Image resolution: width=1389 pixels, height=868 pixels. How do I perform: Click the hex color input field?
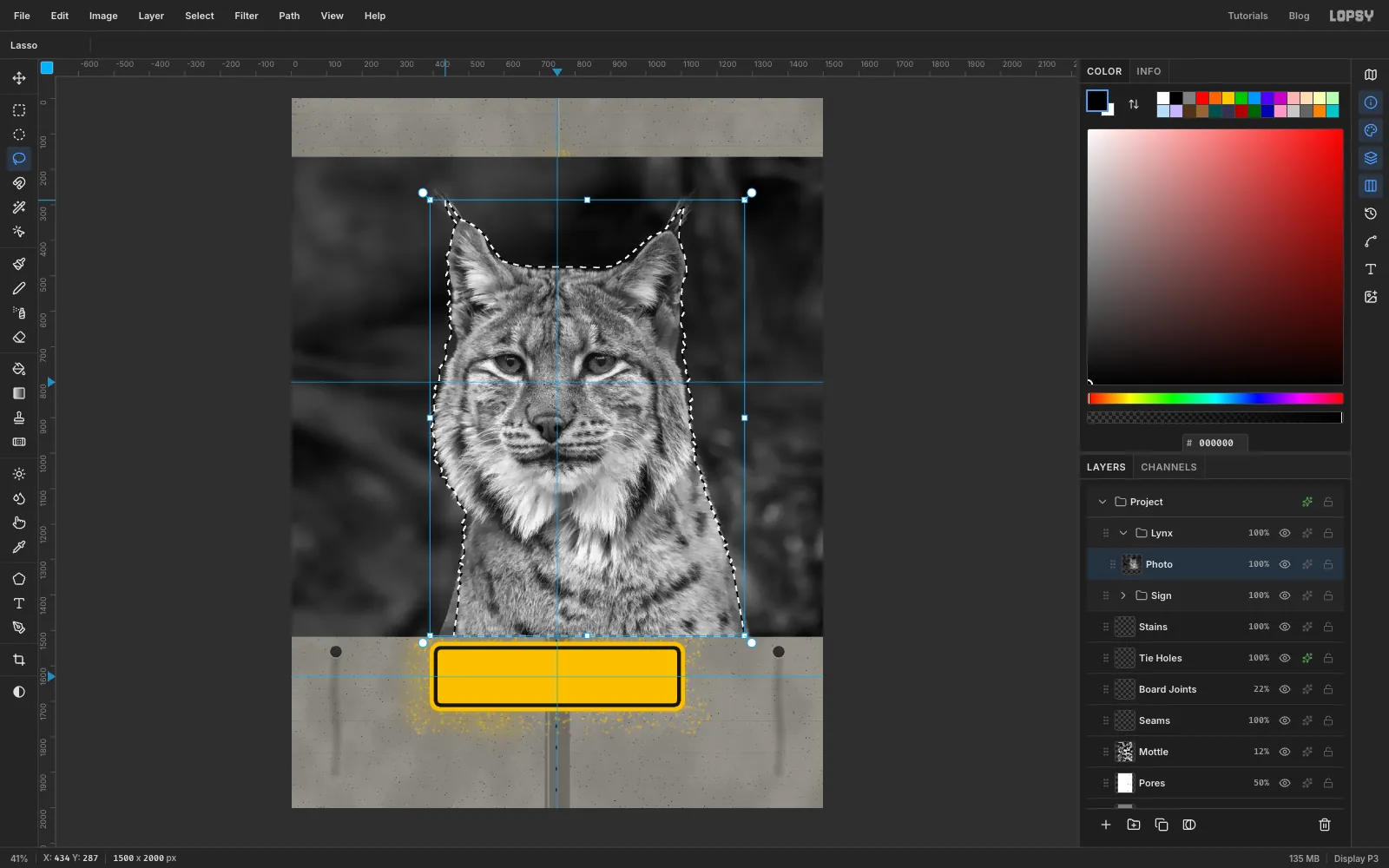[x=1215, y=443]
